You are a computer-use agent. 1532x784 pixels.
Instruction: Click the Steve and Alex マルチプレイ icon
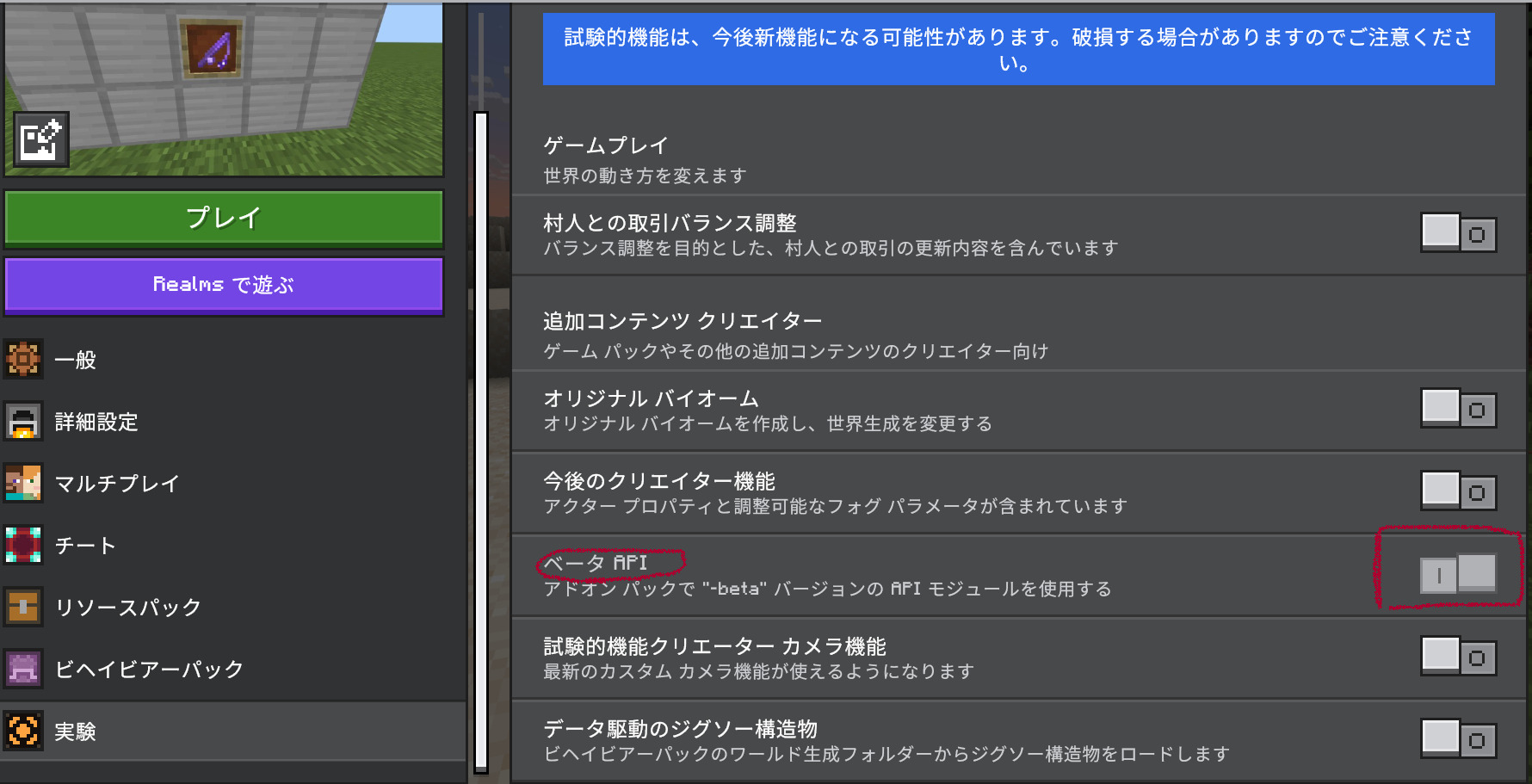tap(23, 484)
